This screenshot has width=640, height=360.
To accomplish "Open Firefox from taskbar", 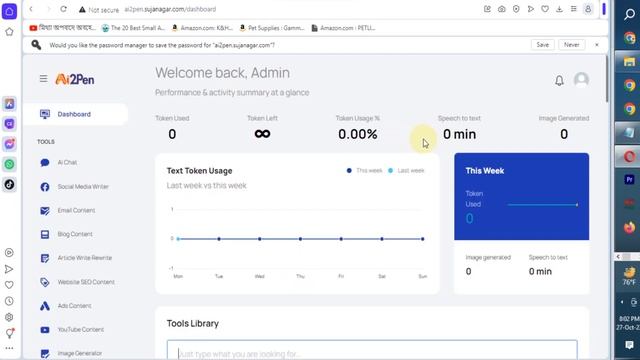I will point(629,227).
